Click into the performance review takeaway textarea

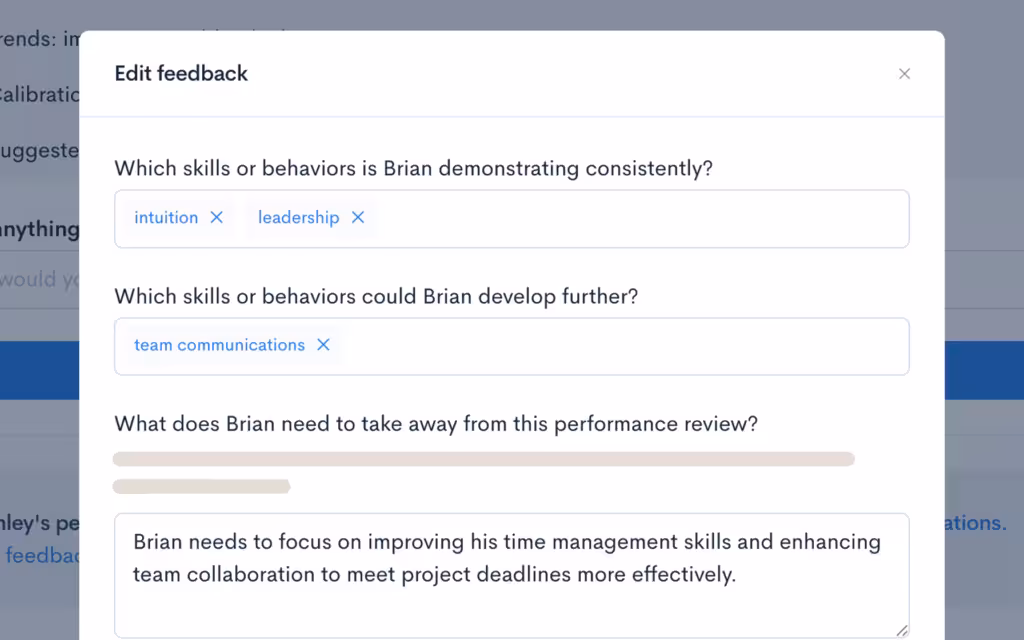(x=511, y=575)
